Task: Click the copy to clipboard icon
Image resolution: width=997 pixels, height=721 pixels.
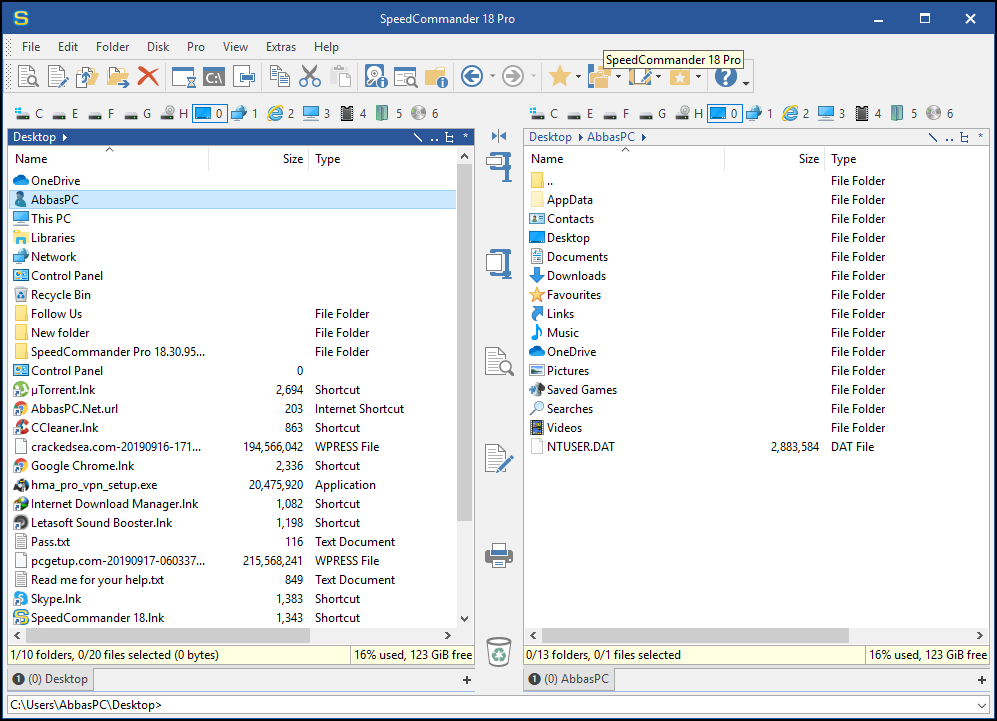Action: 280,77
